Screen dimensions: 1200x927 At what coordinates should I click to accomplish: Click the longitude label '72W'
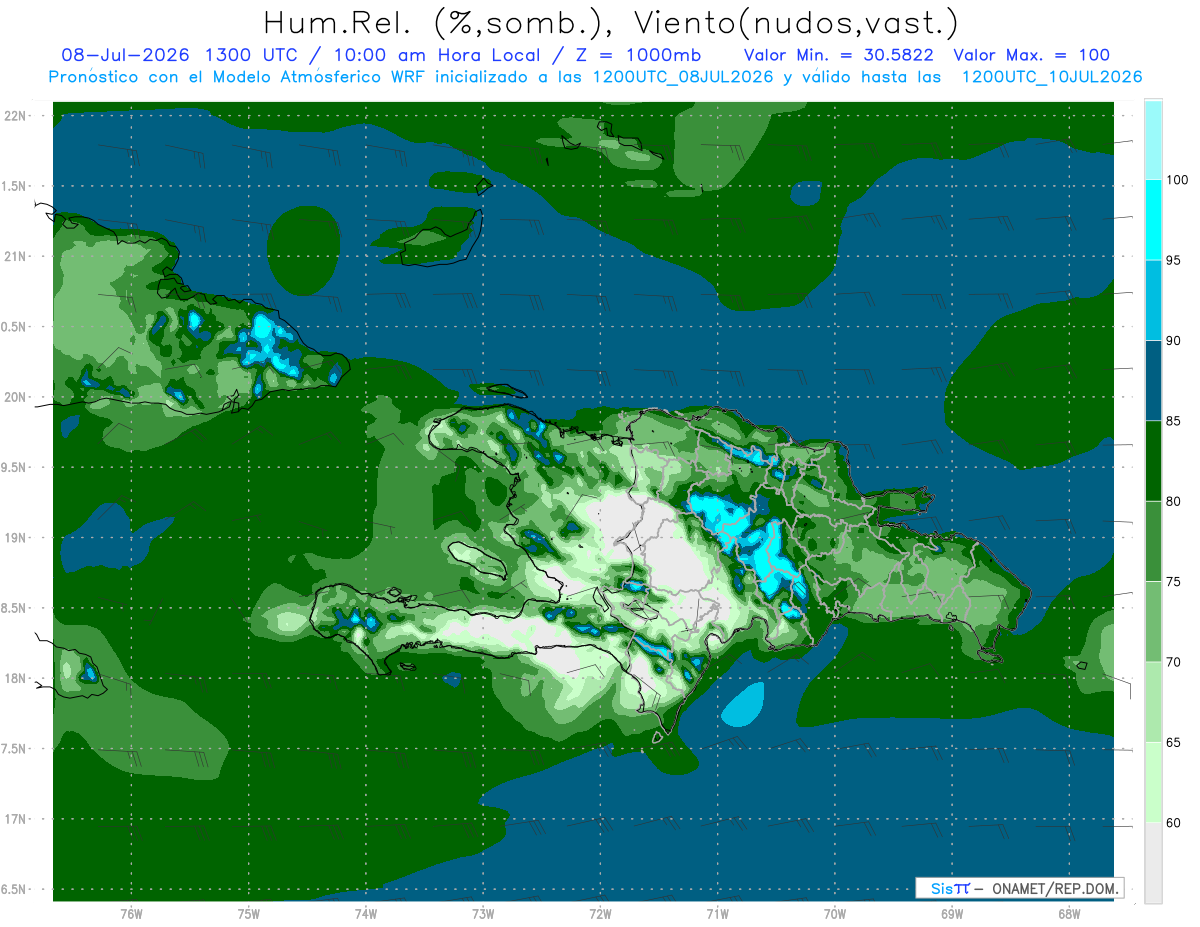(x=600, y=913)
